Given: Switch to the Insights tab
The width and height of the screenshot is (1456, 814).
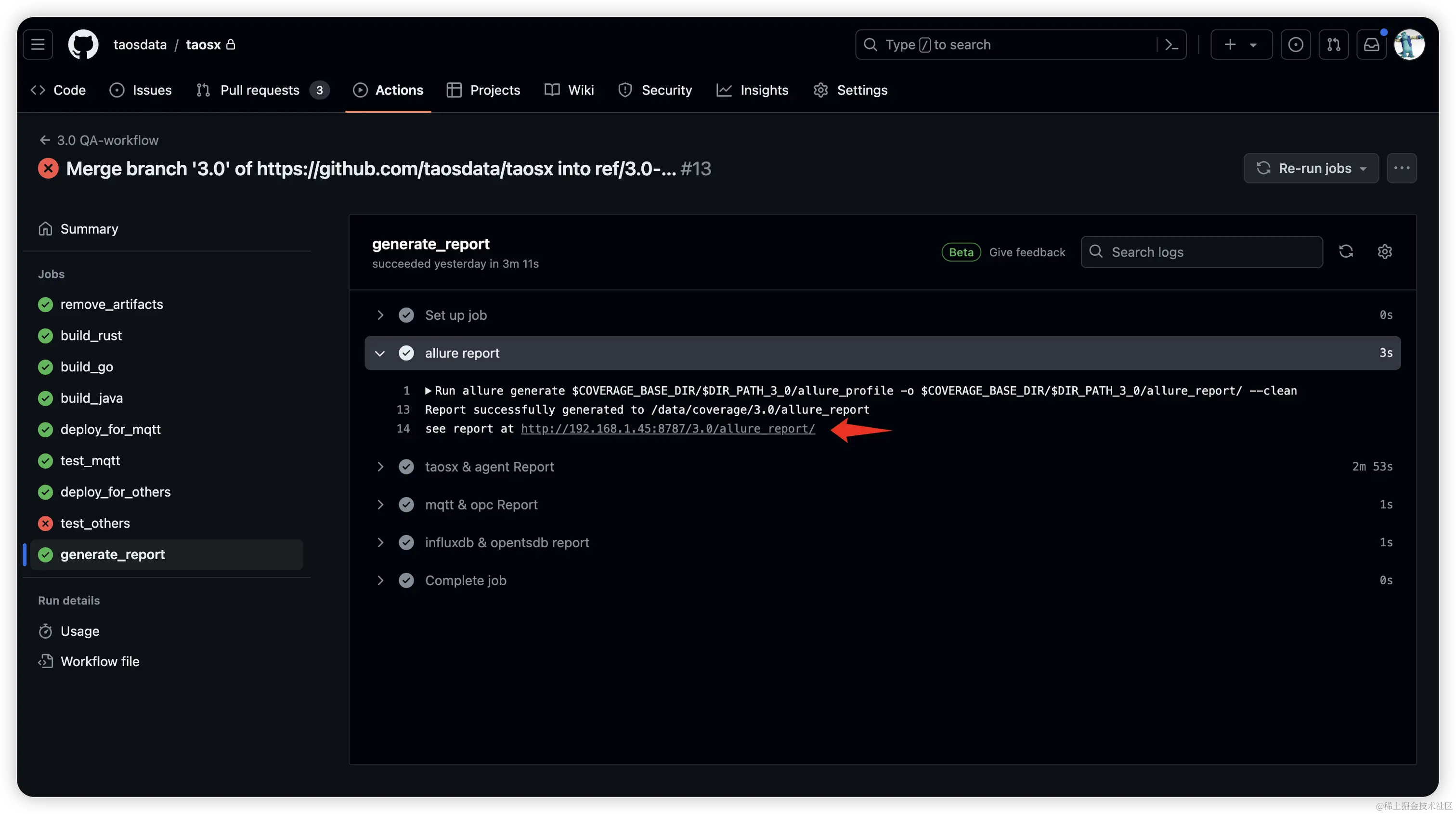Looking at the screenshot, I should (752, 91).
